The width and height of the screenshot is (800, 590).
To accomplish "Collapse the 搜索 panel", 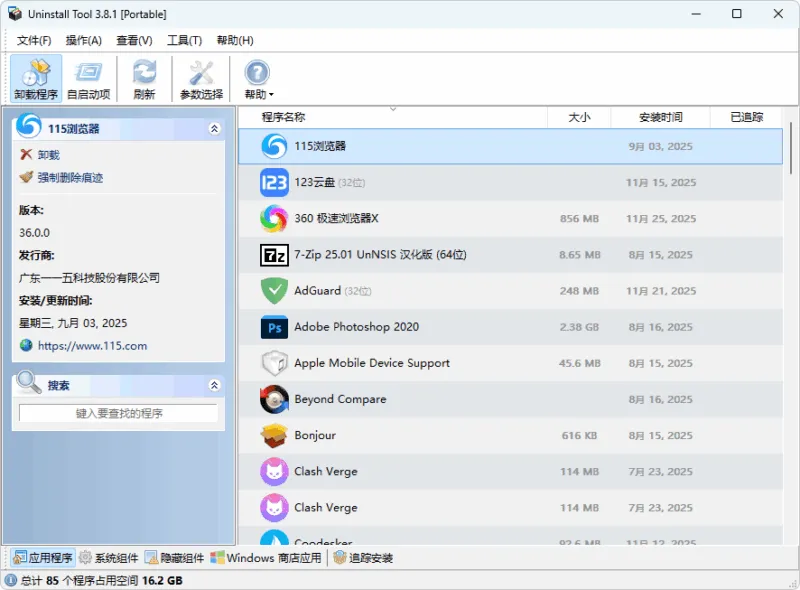I will tap(214, 385).
